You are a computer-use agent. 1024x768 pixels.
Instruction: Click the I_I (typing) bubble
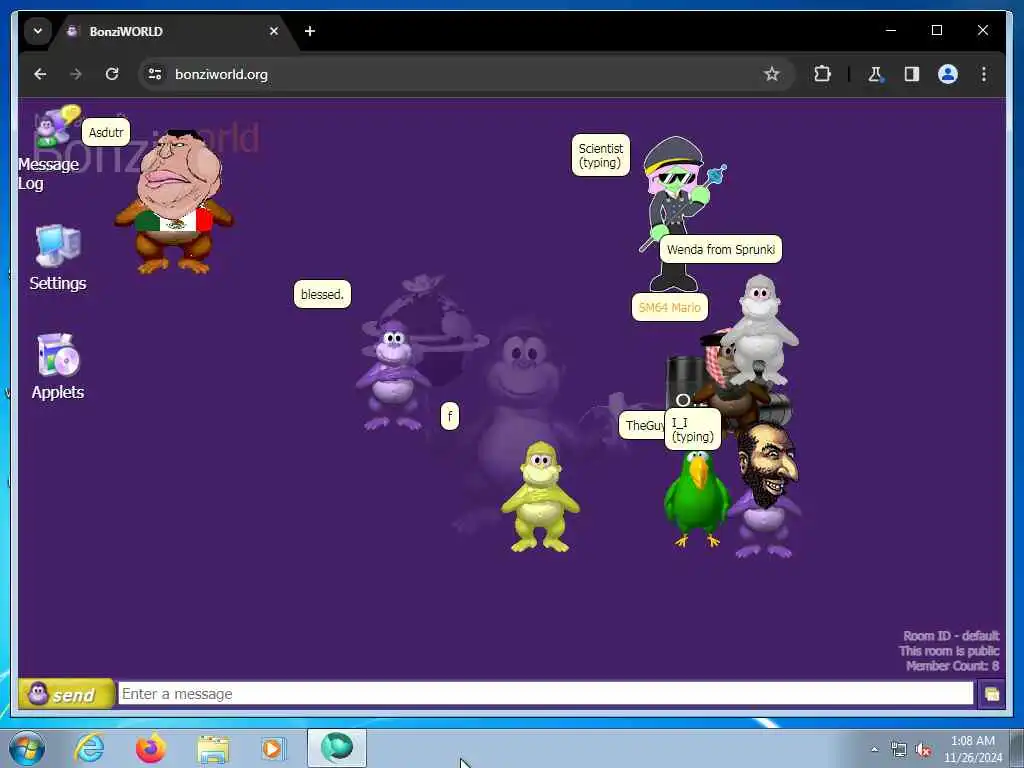click(x=693, y=430)
